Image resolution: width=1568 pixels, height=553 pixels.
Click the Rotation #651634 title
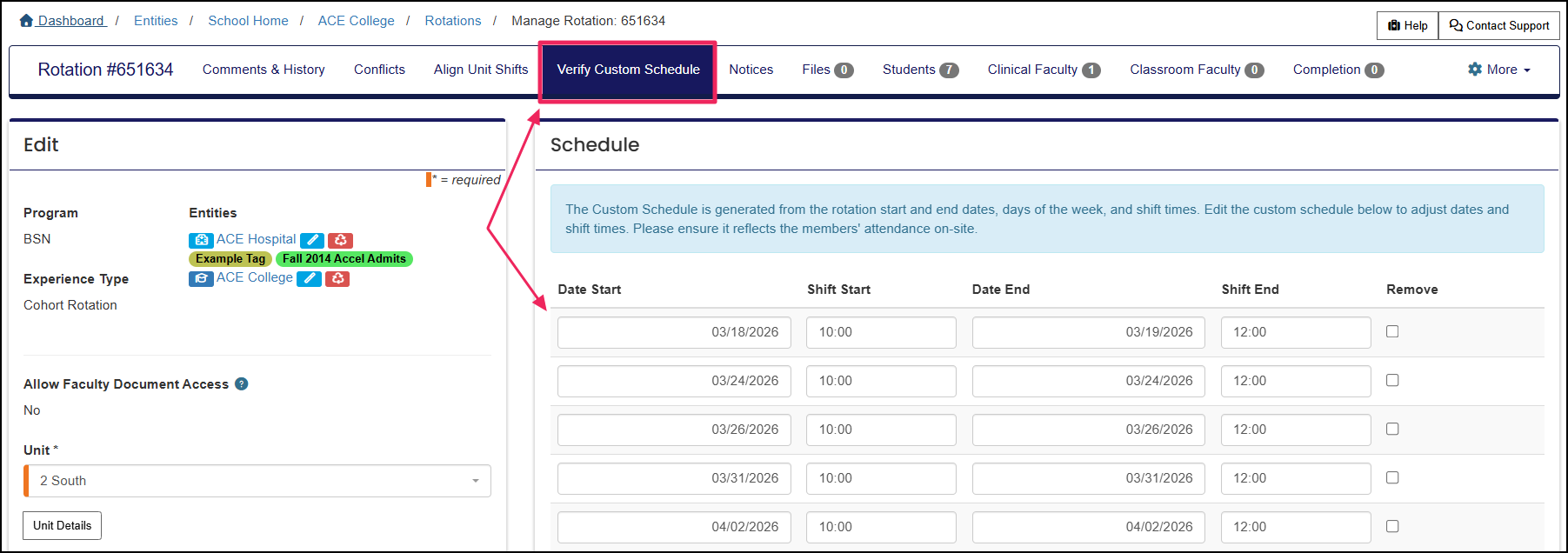point(105,70)
